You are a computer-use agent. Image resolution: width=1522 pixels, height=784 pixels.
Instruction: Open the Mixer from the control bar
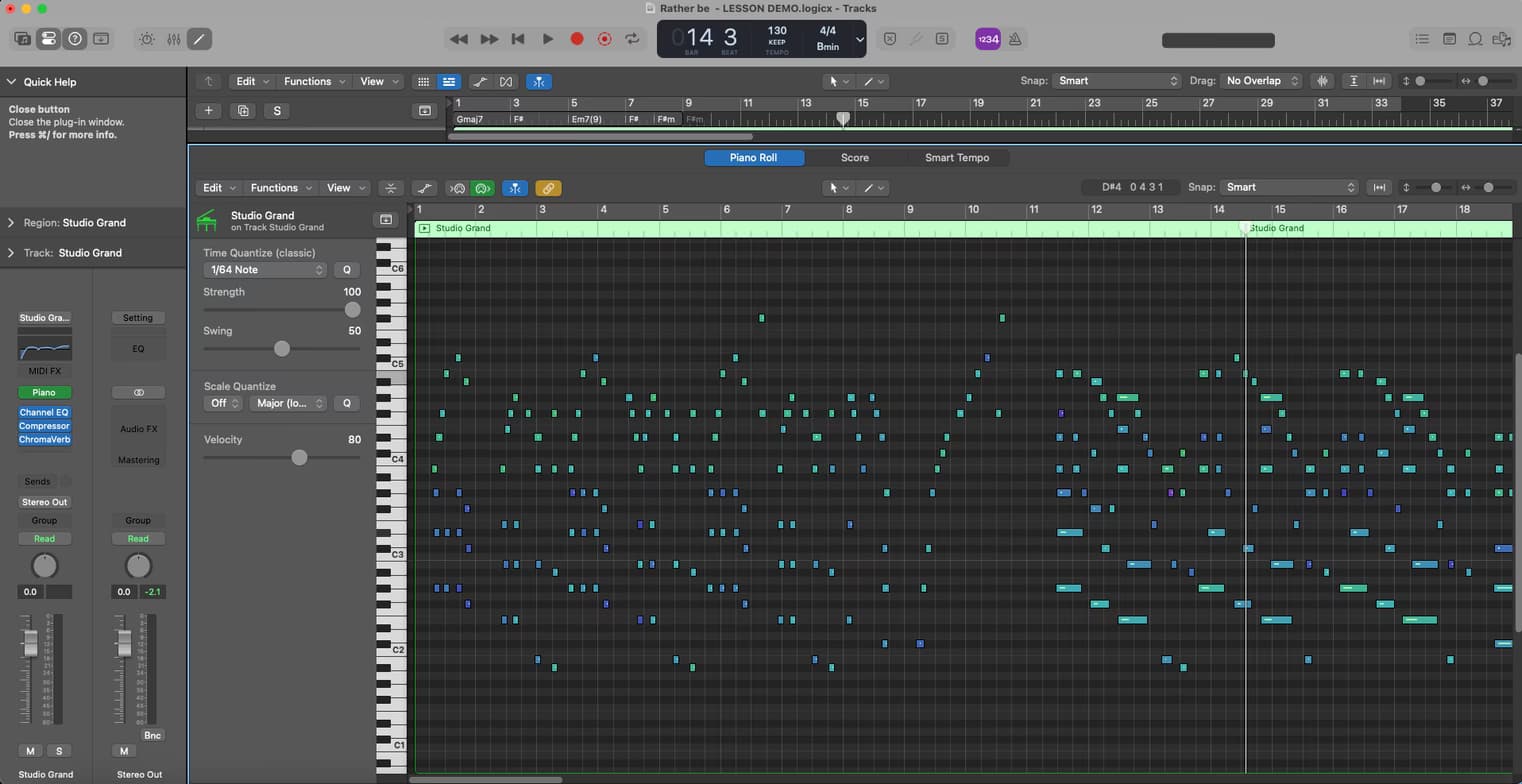tap(174, 39)
